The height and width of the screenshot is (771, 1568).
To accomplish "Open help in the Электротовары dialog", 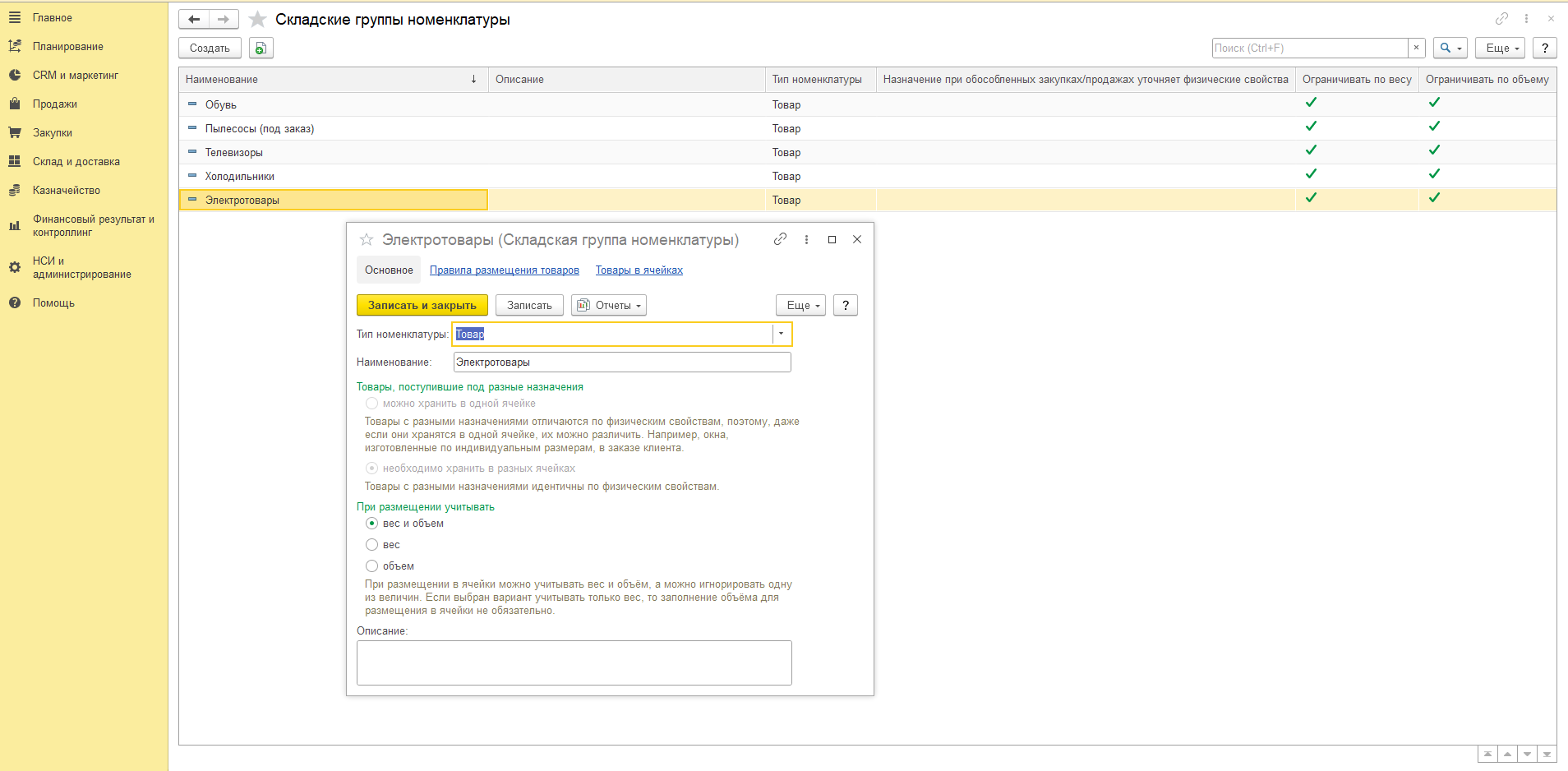I will click(x=846, y=305).
